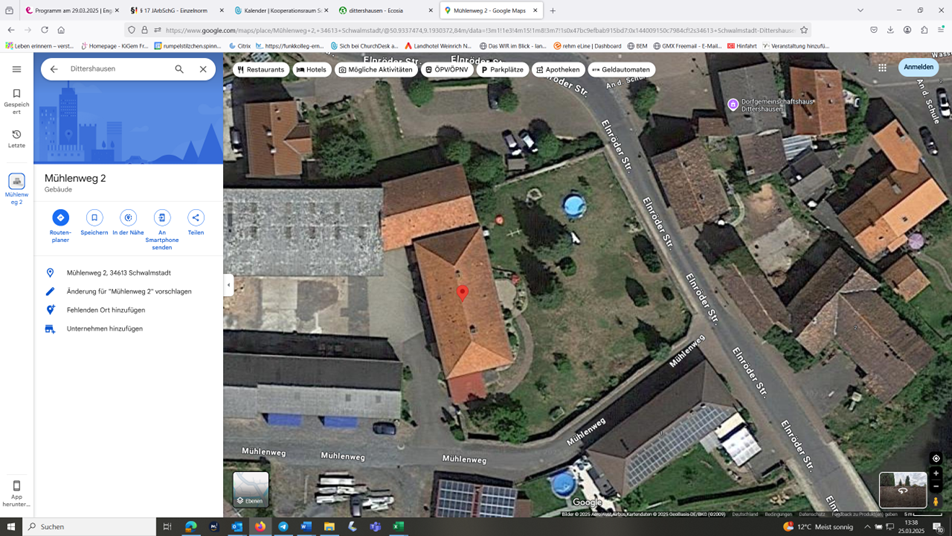Start the Routenplaner directions
952x536 pixels.
(60, 226)
